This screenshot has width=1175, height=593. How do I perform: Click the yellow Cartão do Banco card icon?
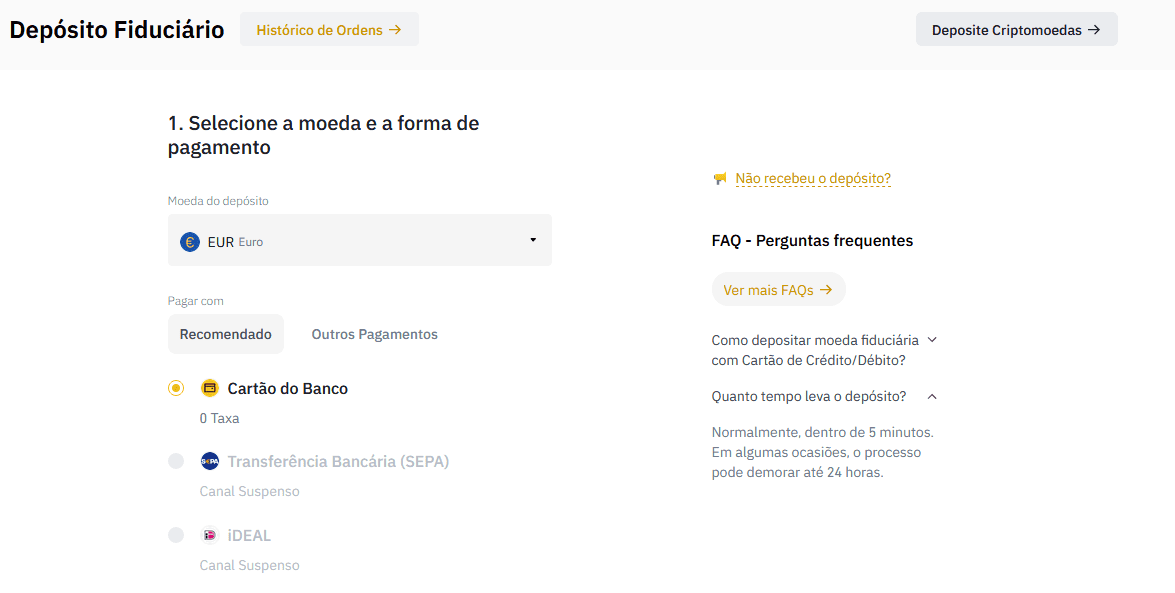209,388
